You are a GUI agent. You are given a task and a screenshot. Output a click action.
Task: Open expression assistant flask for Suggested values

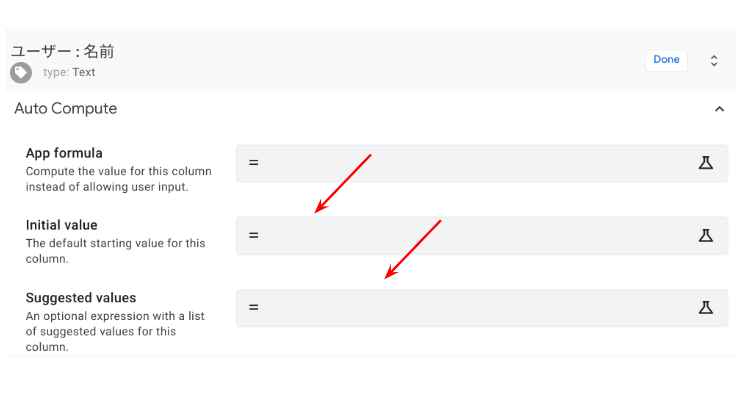[706, 307]
